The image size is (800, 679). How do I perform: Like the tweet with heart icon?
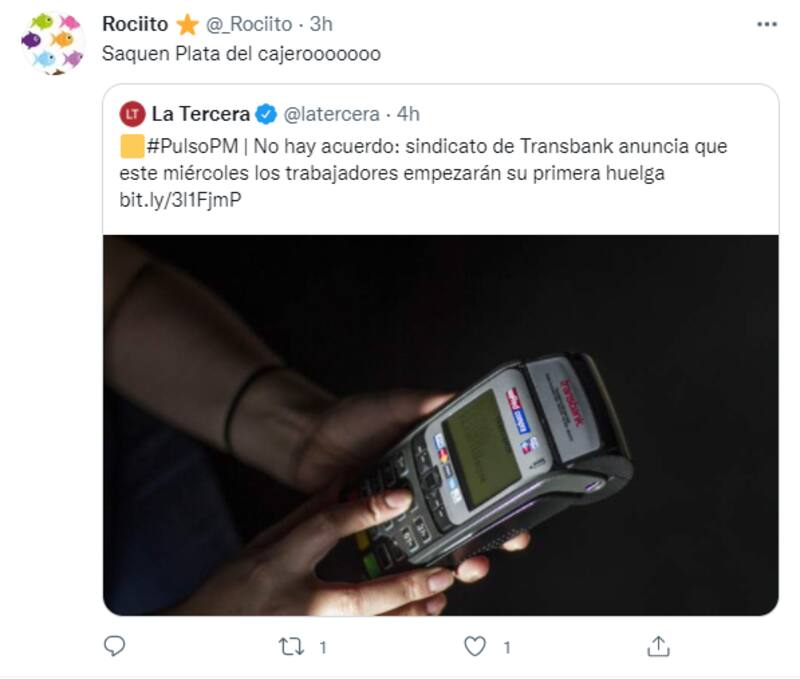[474, 646]
